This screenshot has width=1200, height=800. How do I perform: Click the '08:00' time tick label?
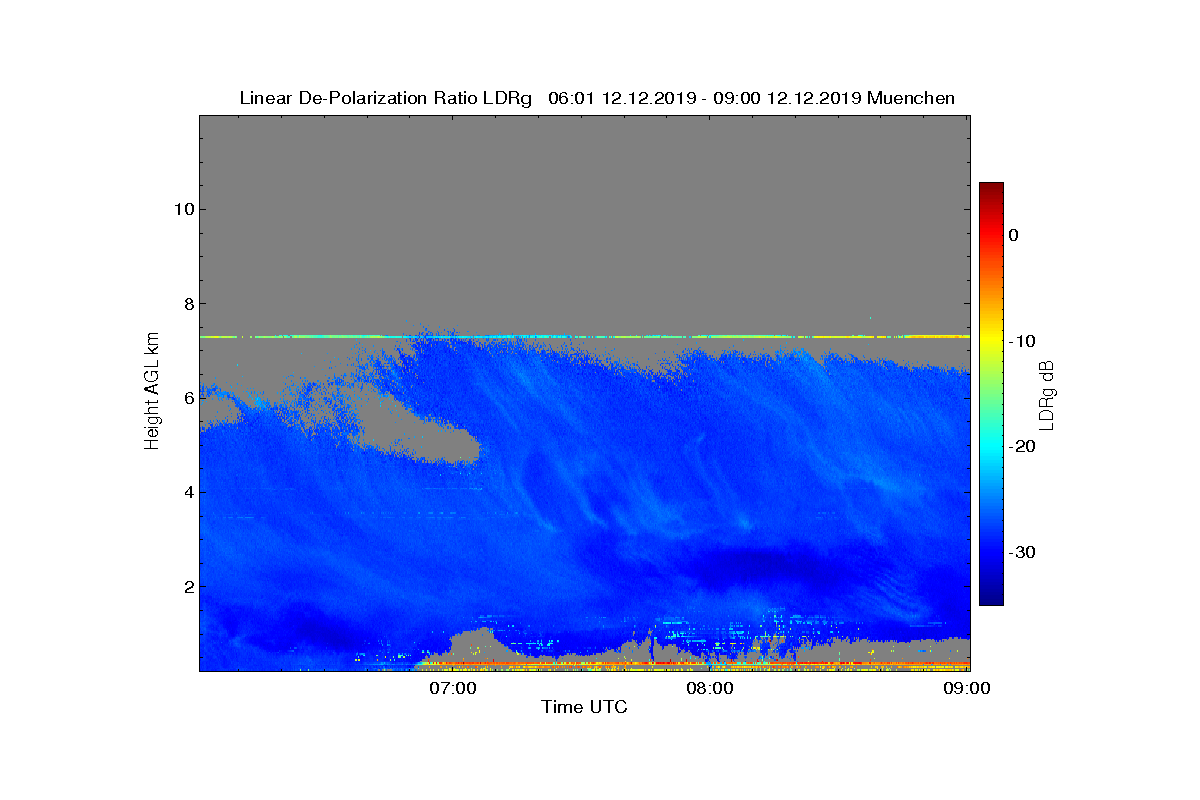click(711, 689)
